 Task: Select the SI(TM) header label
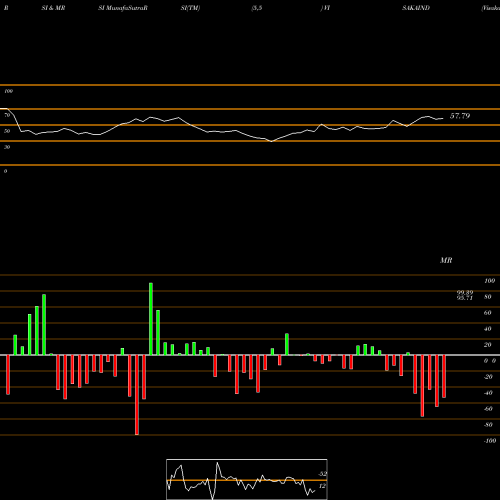click(190, 8)
